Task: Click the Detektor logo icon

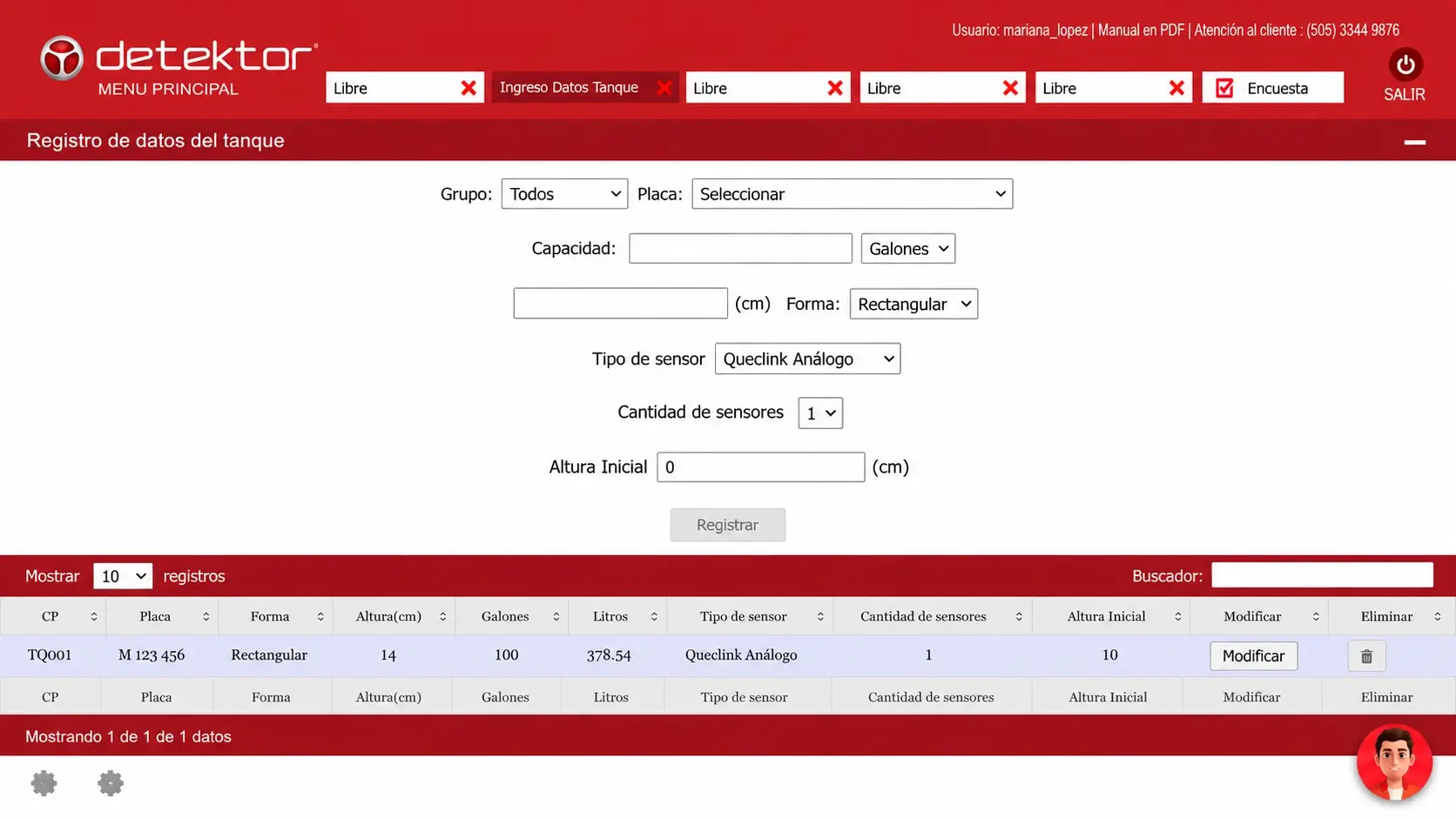Action: (61, 58)
